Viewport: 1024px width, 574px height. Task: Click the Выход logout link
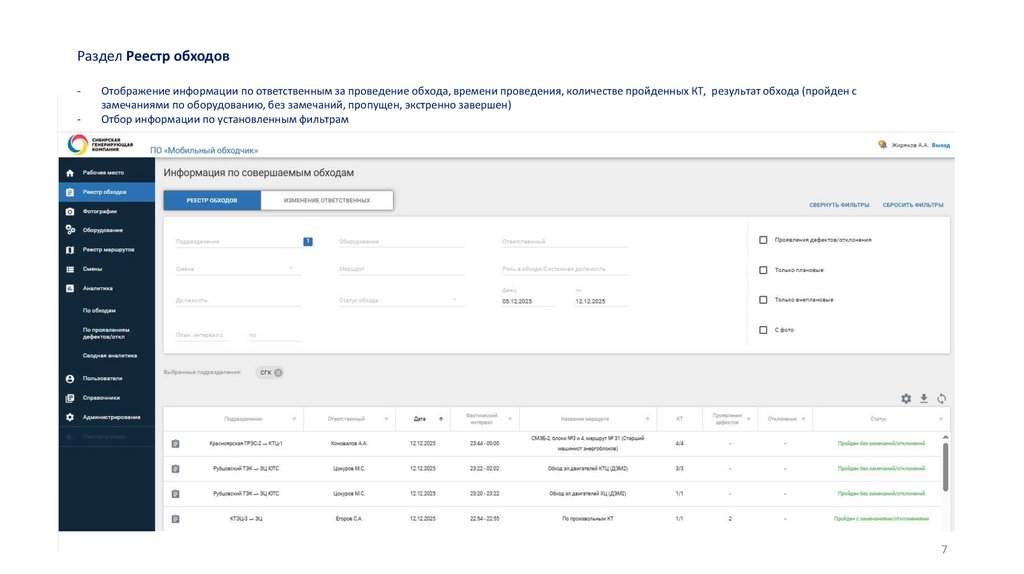(x=941, y=145)
